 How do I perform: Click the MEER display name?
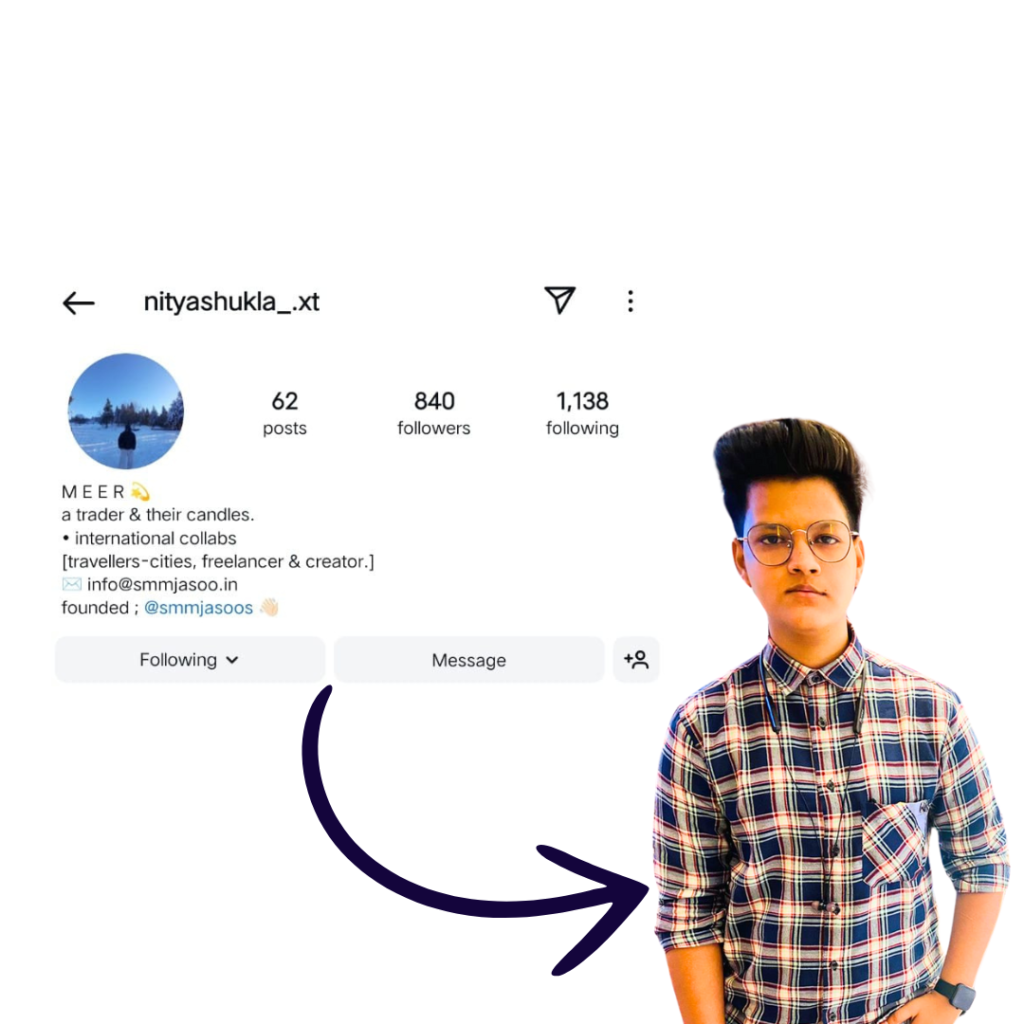93,492
